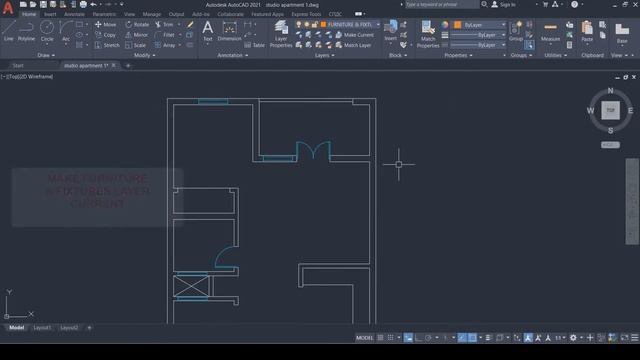Click the orange layer color swatch
640x360 pixels.
click(323, 24)
